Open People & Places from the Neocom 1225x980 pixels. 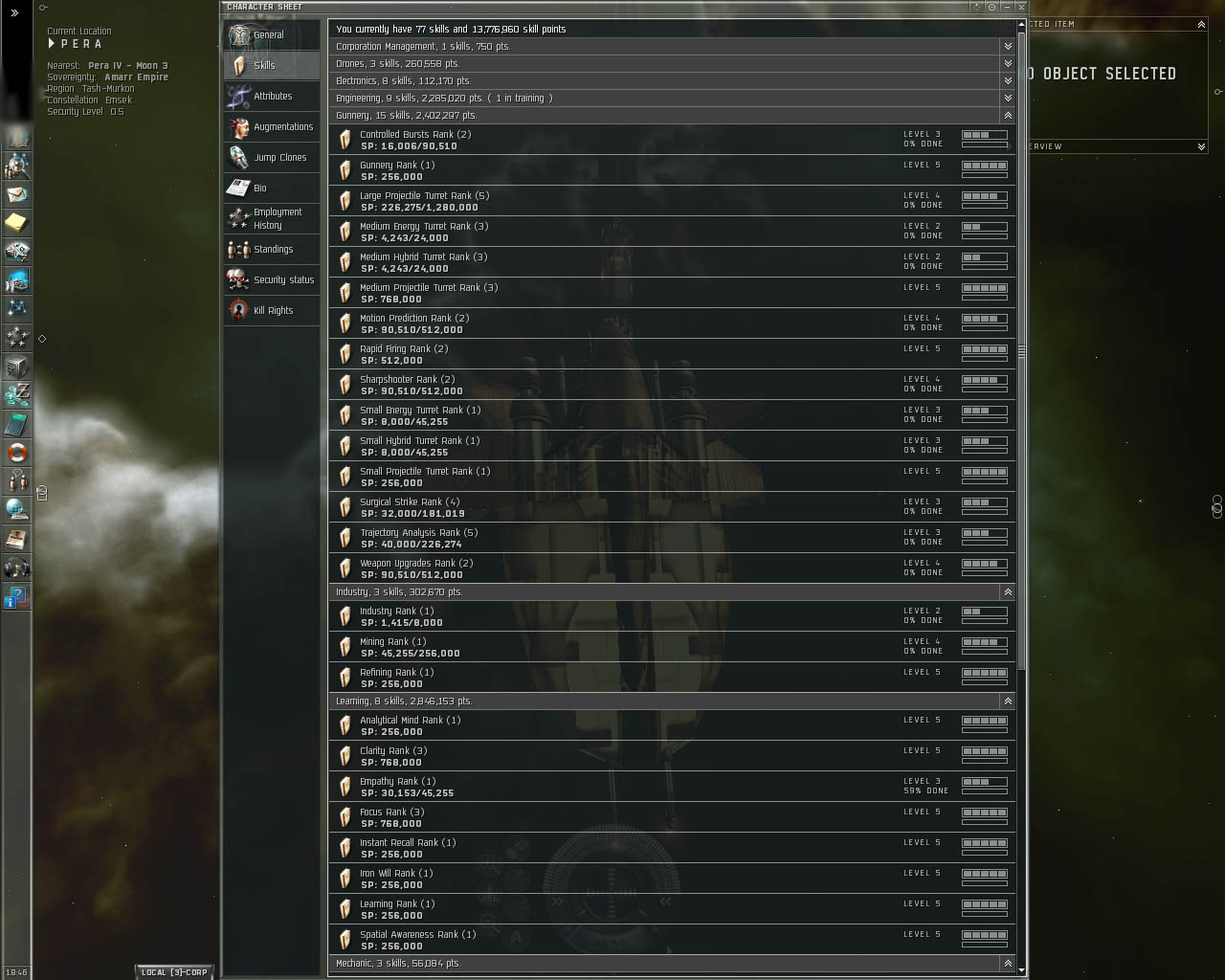(17, 166)
